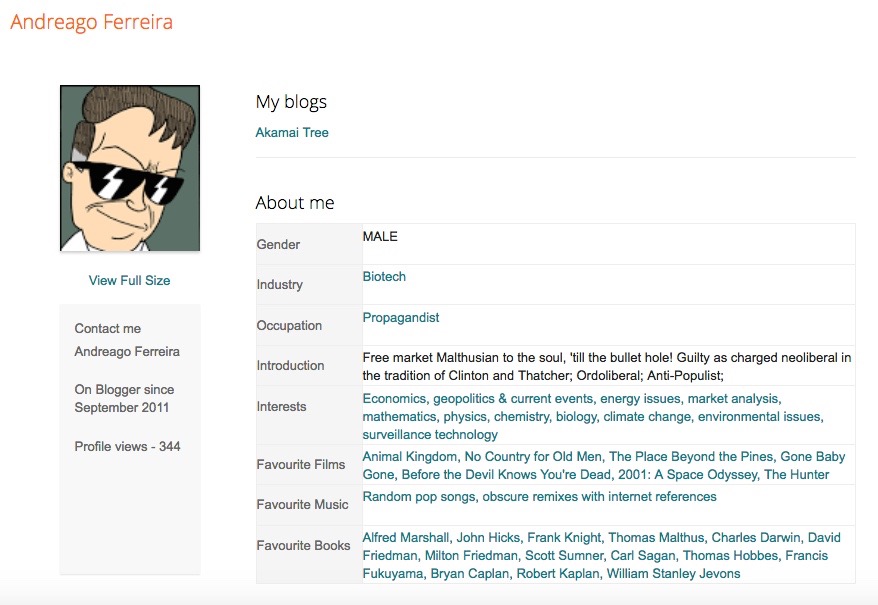Open William Stanley Jevons link
The image size is (878, 605).
[x=673, y=574]
